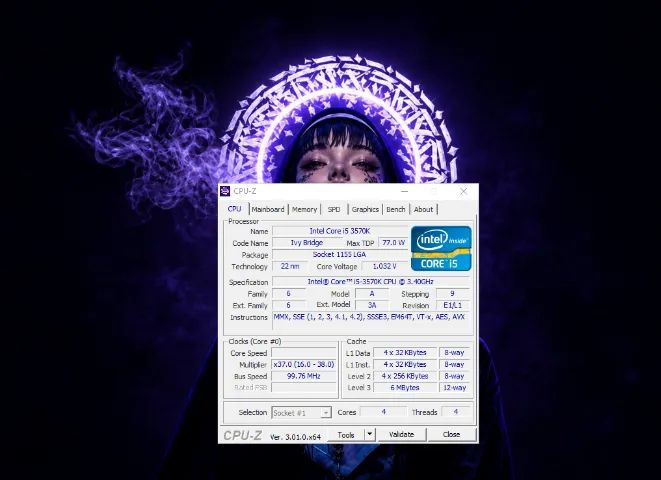Close CPU-Z with the title bar X
The height and width of the screenshot is (480, 661).
click(464, 191)
